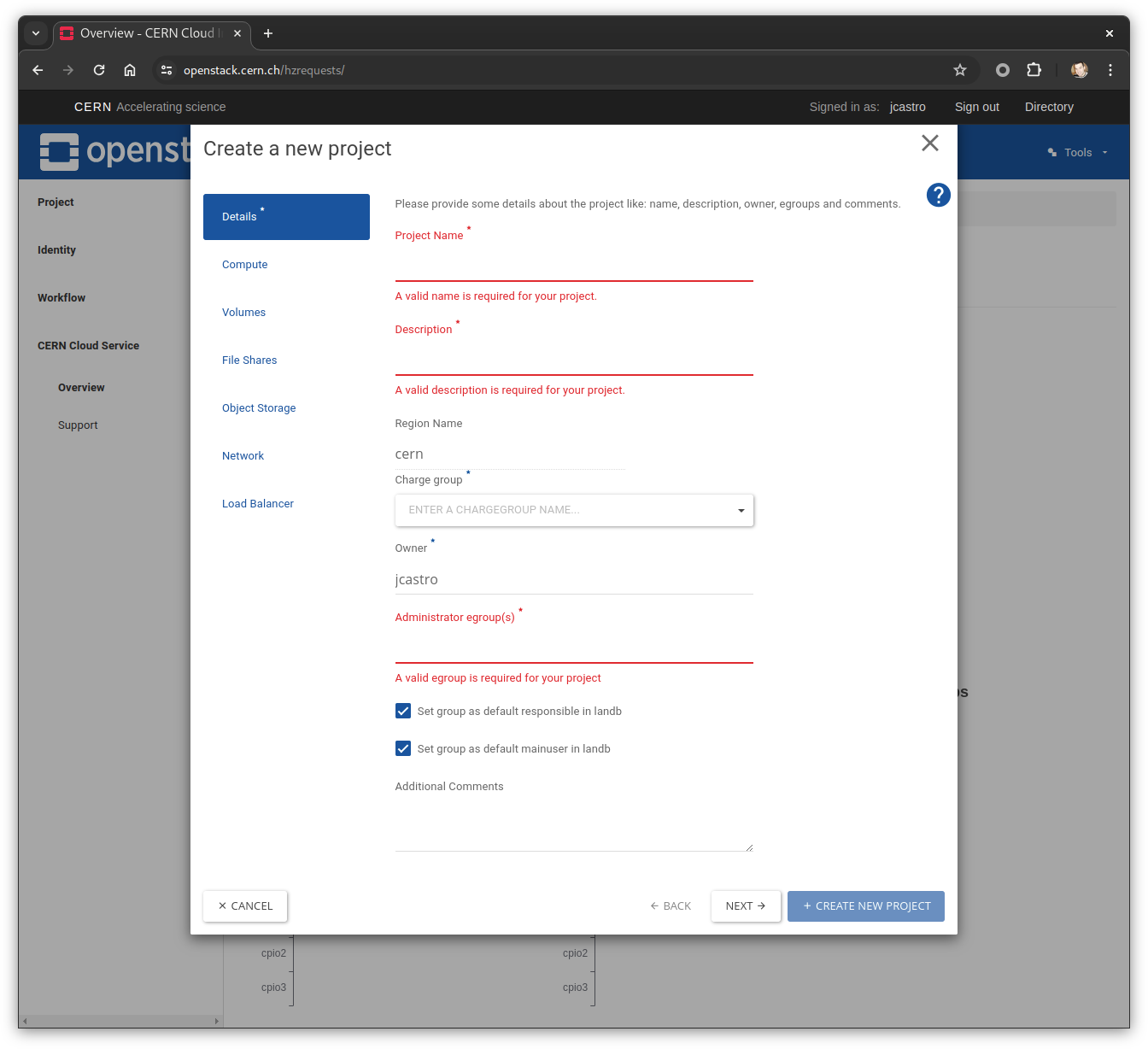Click the 'A valid egroup is required' error text
This screenshot has width=1148, height=1049.
498,678
